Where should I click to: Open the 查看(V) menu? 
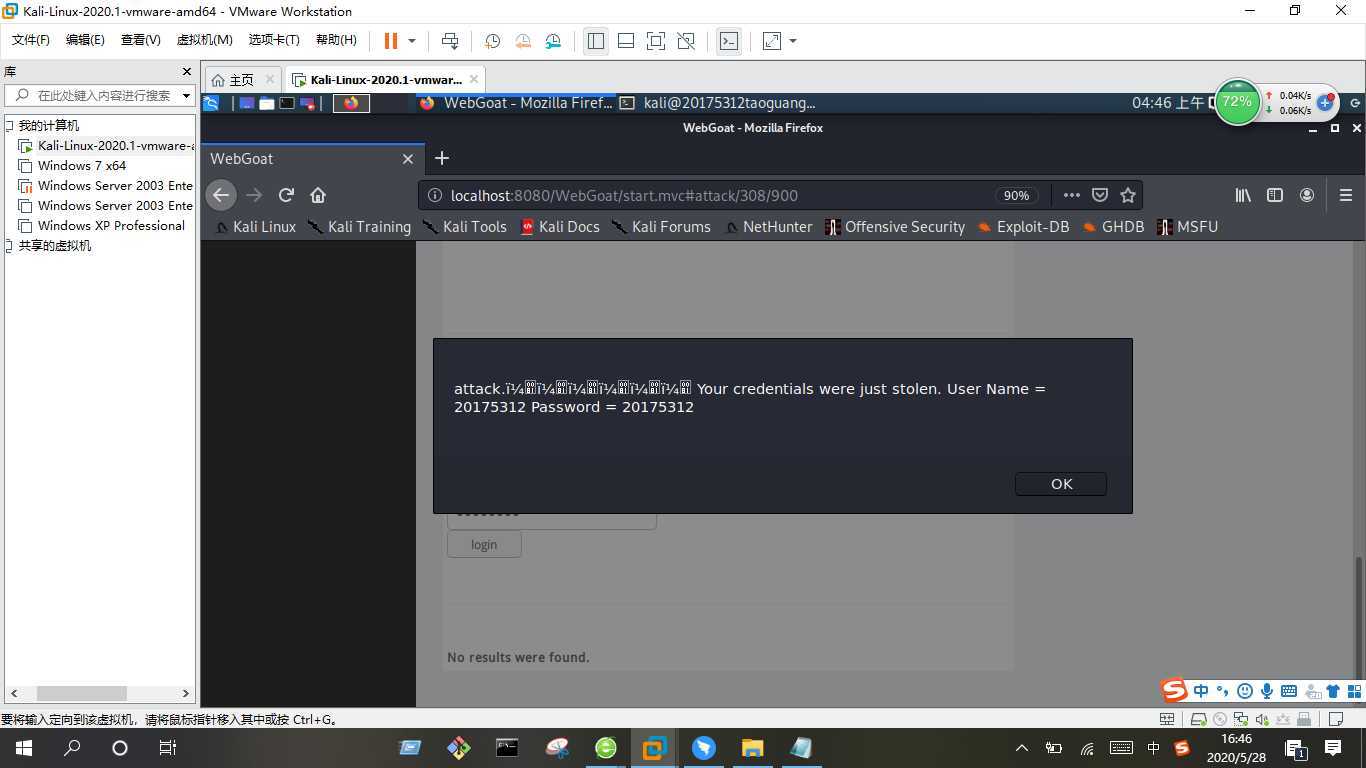tap(140, 40)
